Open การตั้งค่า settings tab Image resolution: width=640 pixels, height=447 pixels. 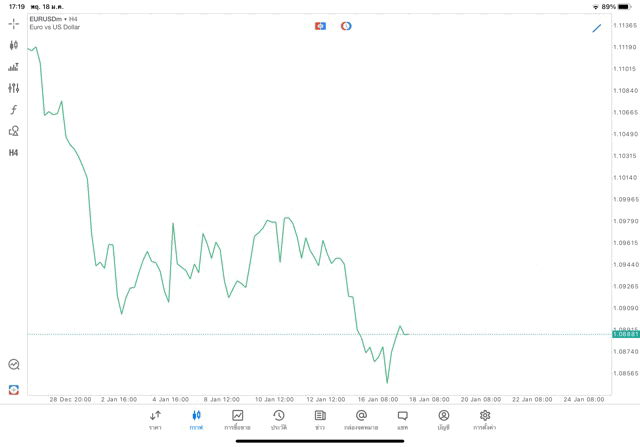[x=485, y=420]
